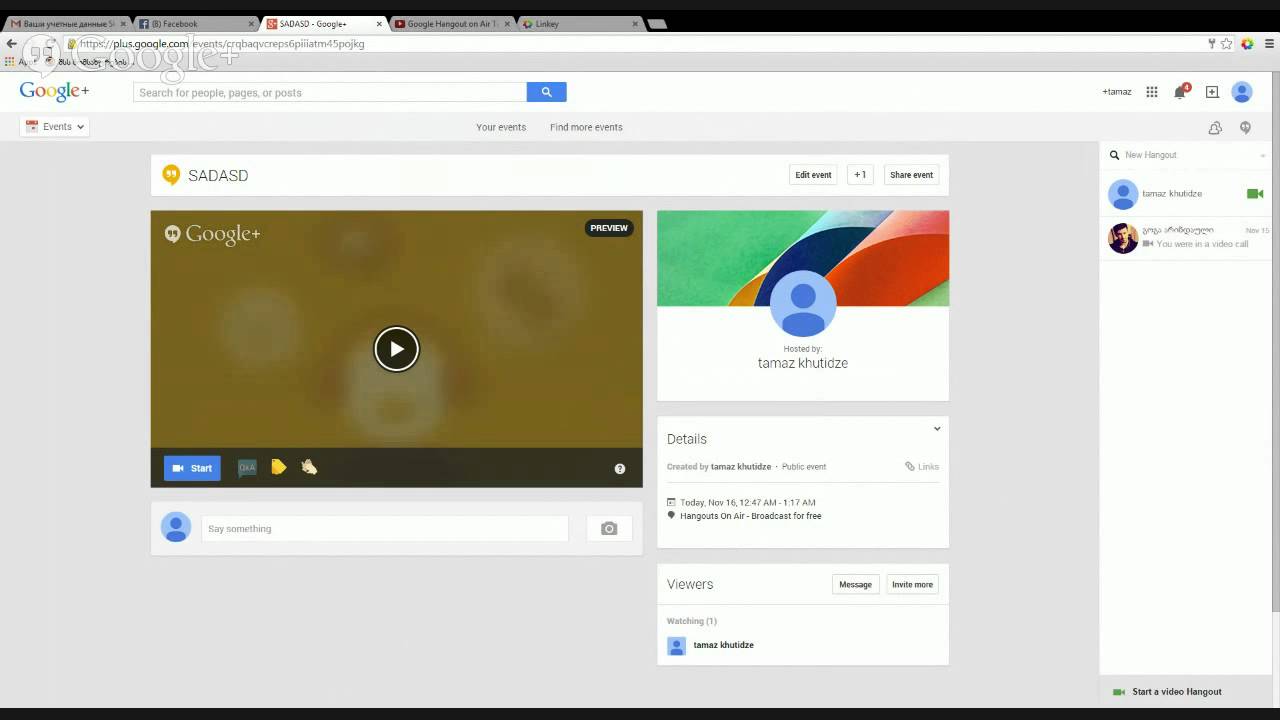Click the search icon in New Hangout

tap(1114, 155)
